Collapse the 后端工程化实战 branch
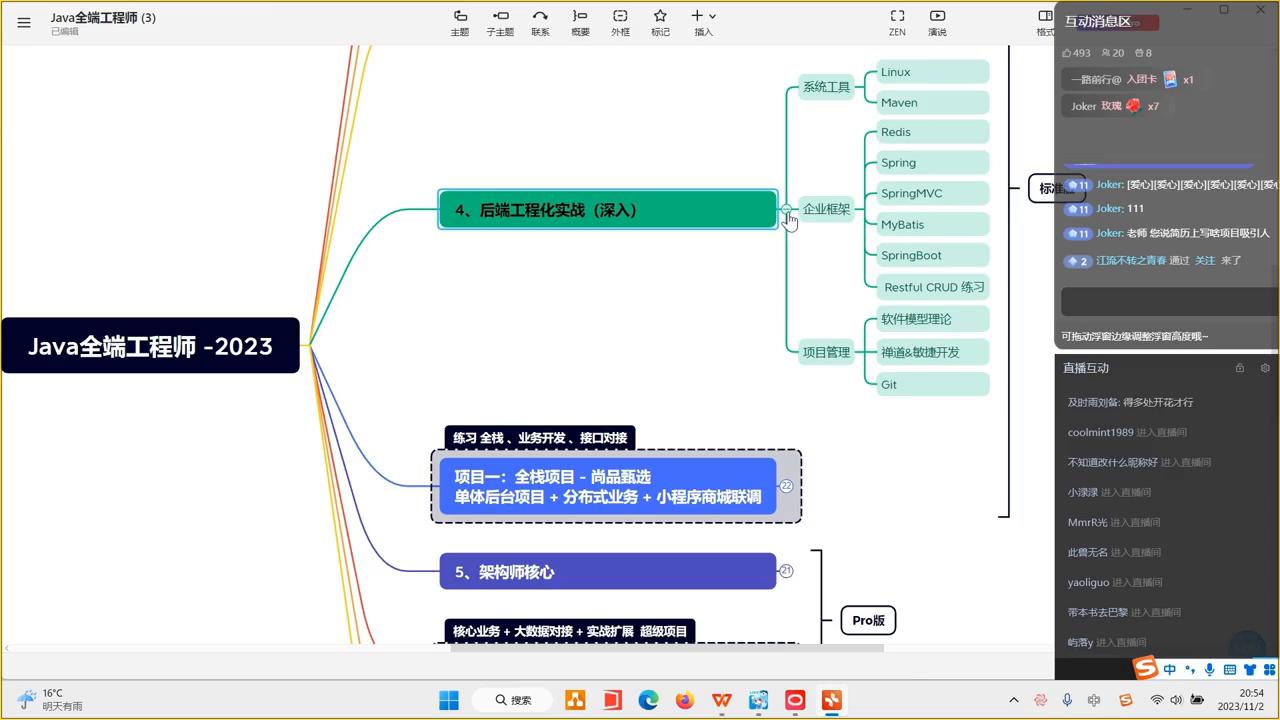 coord(786,209)
